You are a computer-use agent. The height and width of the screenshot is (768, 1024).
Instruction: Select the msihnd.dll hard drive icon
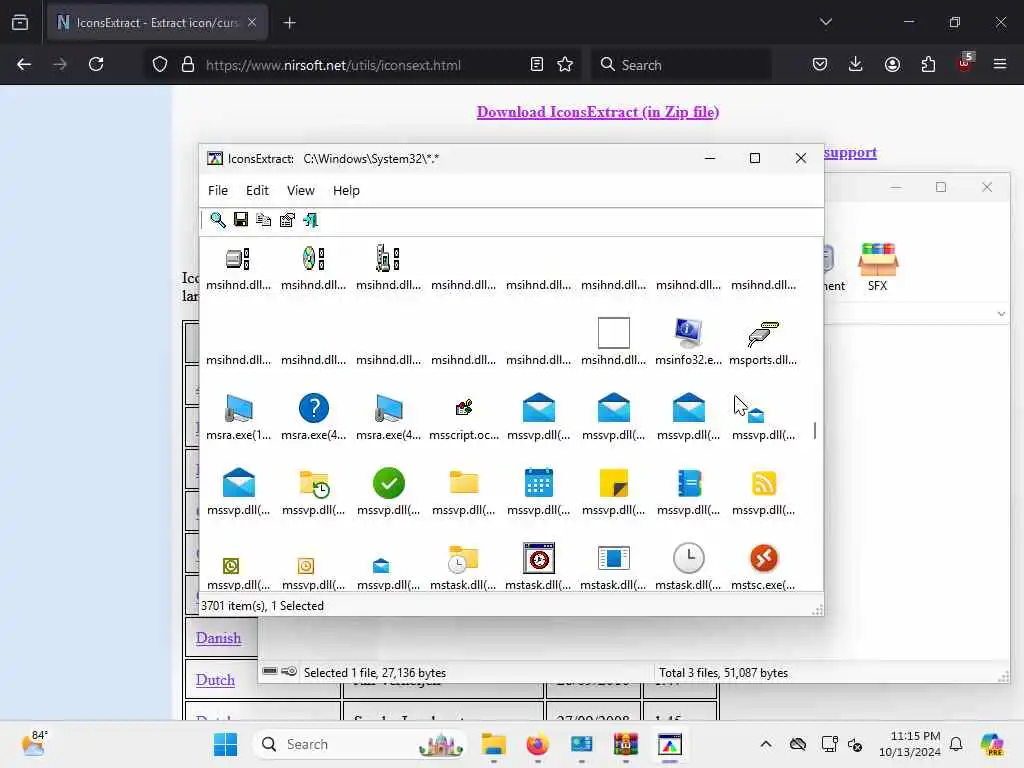pyautogui.click(x=238, y=259)
